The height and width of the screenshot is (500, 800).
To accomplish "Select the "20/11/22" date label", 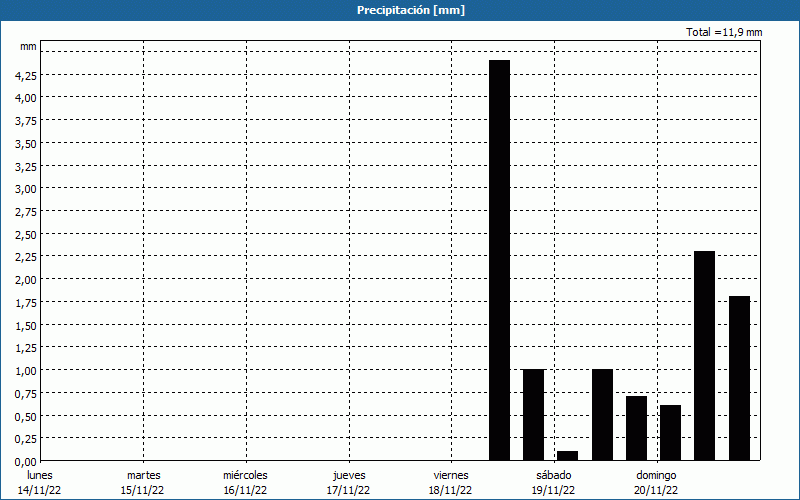I will (657, 490).
